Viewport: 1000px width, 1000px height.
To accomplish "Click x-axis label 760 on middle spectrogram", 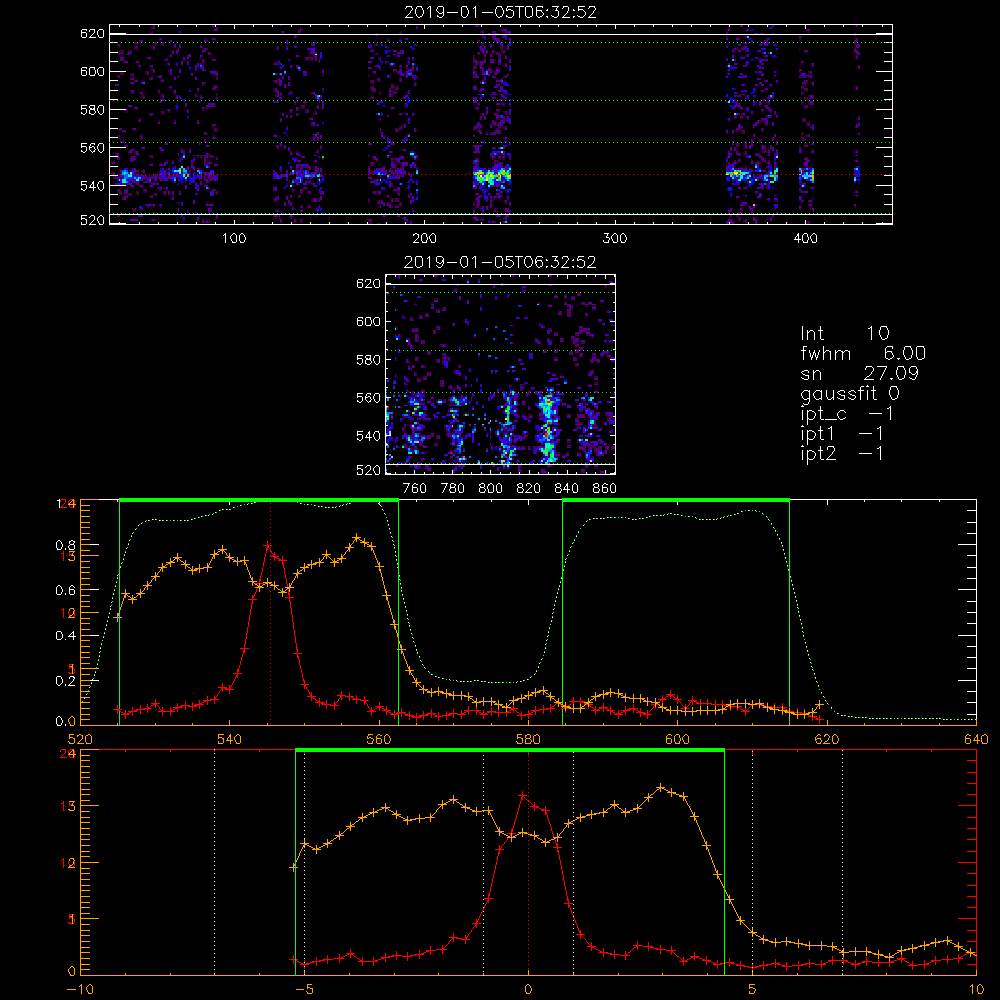I will [415, 489].
